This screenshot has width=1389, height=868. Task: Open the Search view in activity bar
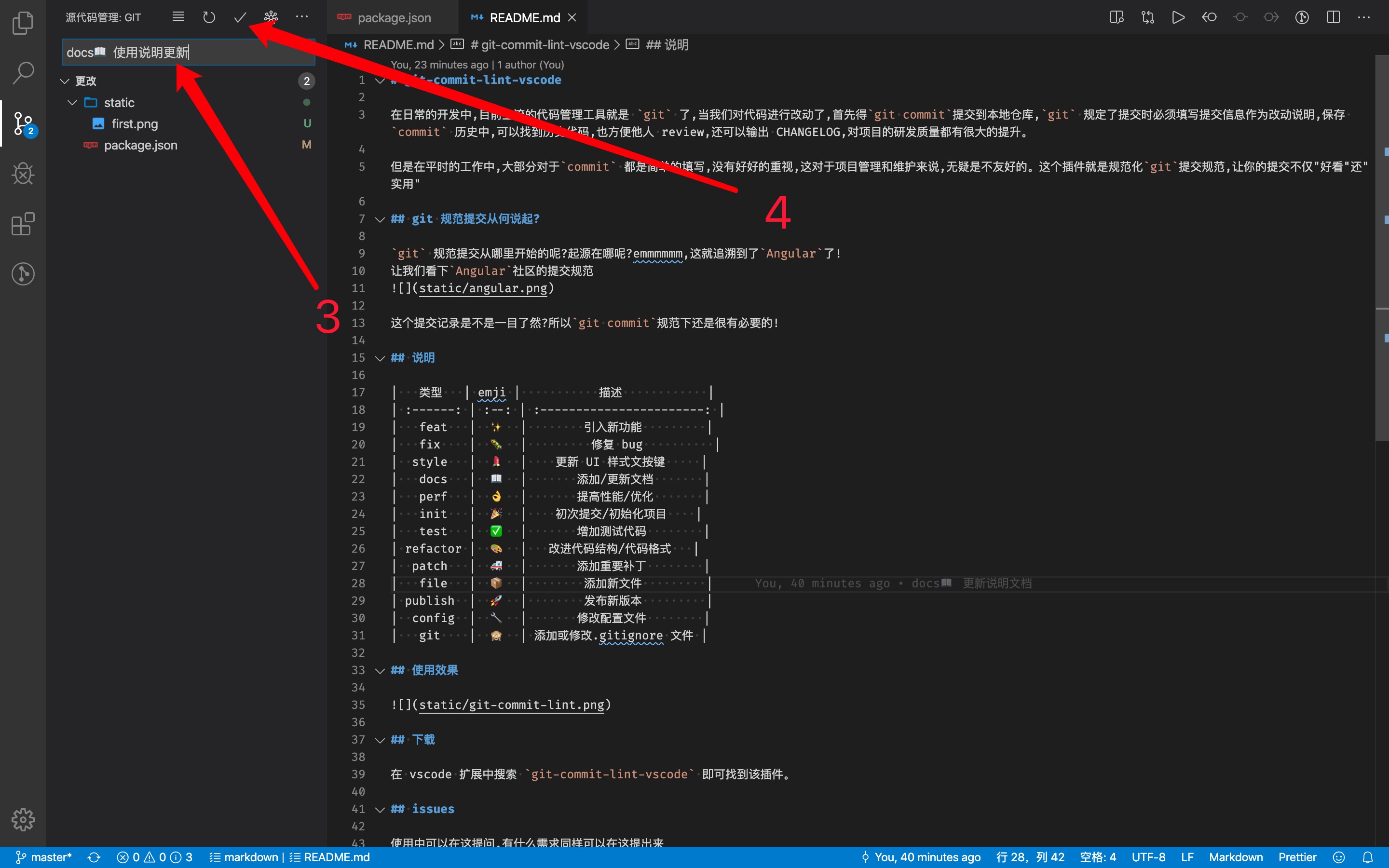click(23, 73)
